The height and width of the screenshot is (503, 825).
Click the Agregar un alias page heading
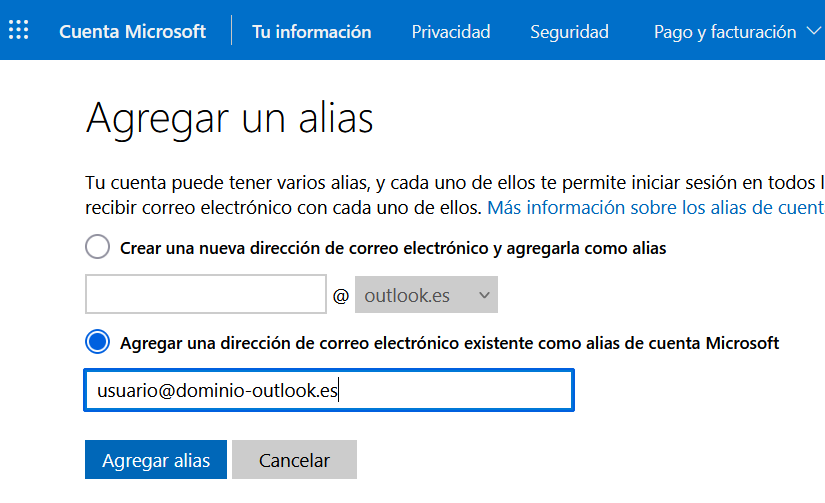[229, 120]
